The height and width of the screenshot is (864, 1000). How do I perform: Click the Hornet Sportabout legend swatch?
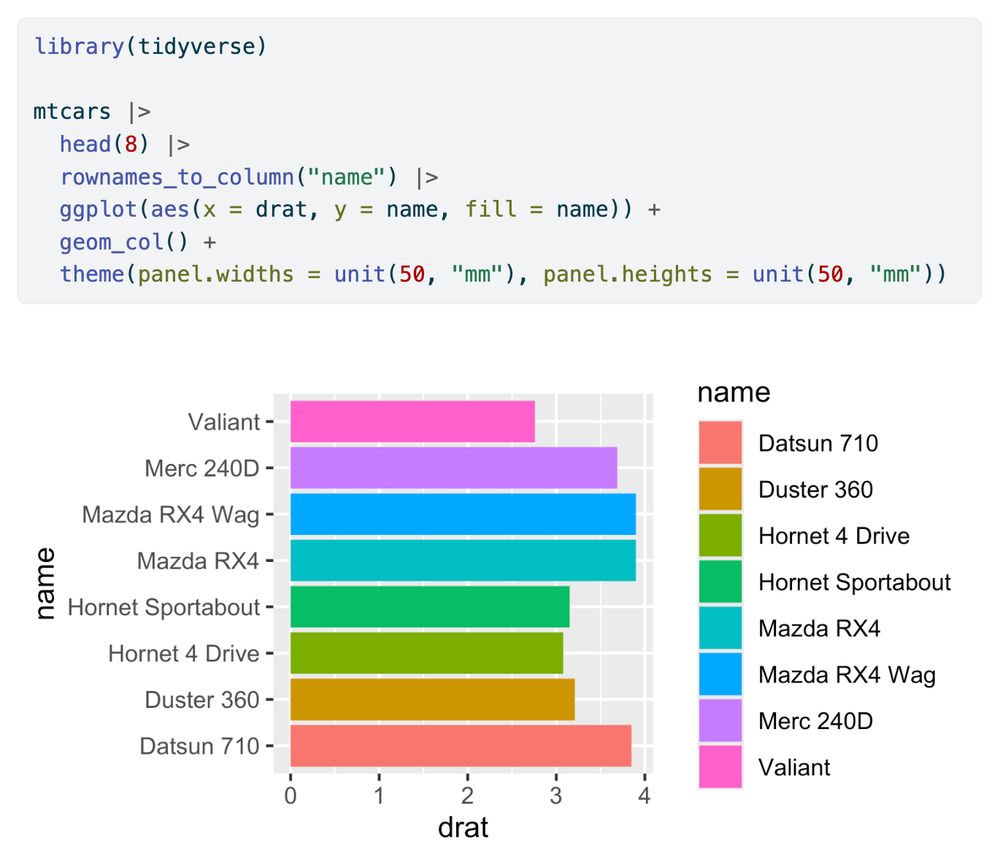point(720,582)
